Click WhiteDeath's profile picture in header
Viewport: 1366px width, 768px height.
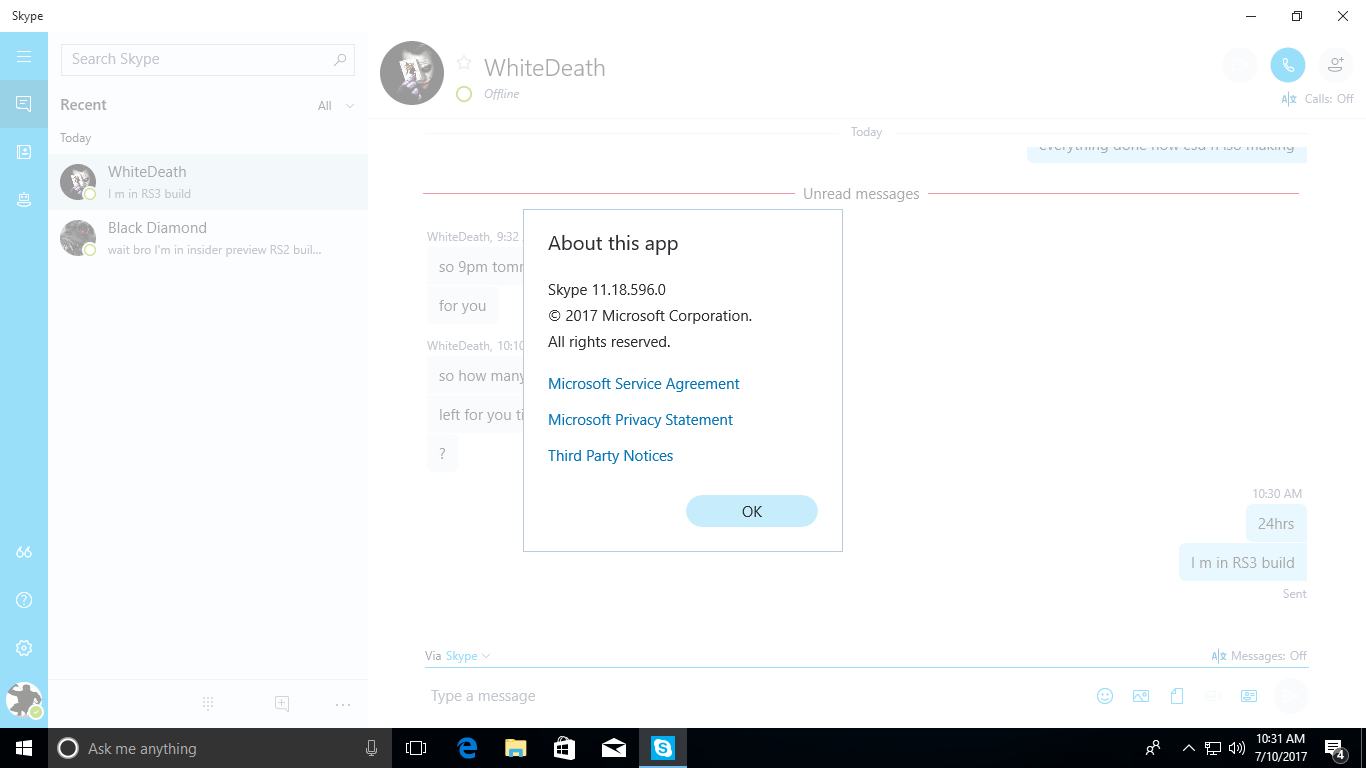(x=412, y=73)
